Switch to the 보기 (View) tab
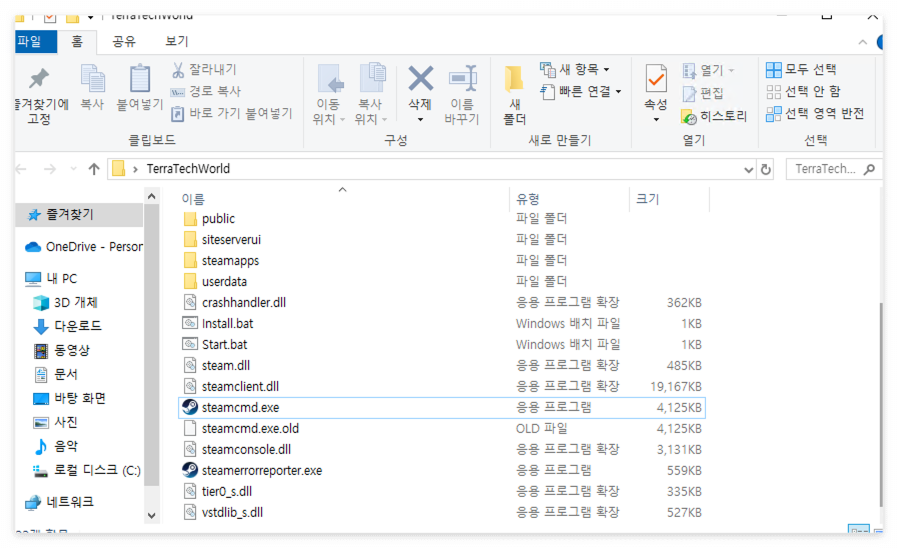This screenshot has height=548, width=898. (x=176, y=41)
